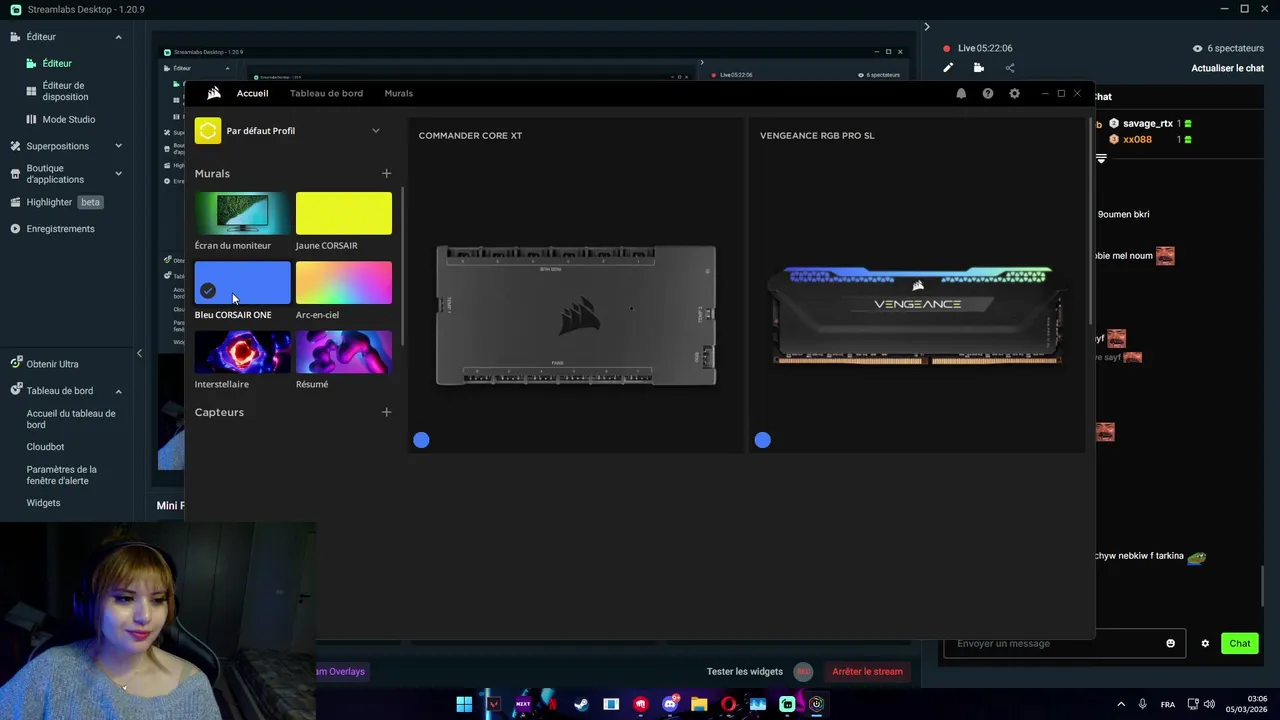Collapse the chat panel with right chevron
This screenshot has width=1280, height=720.
pyautogui.click(x=926, y=27)
